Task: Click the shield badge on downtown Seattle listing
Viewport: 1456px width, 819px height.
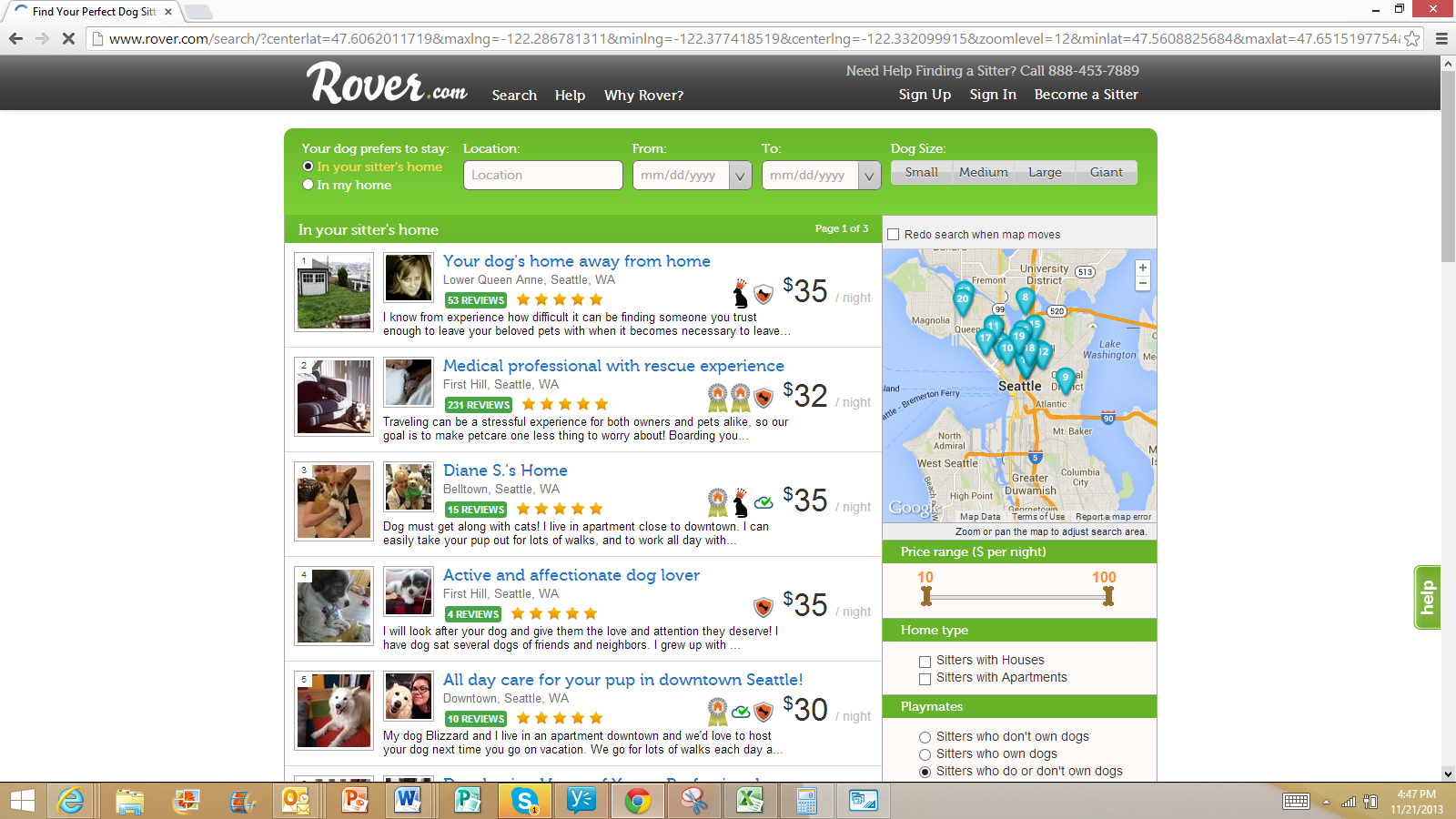Action: pos(763,712)
